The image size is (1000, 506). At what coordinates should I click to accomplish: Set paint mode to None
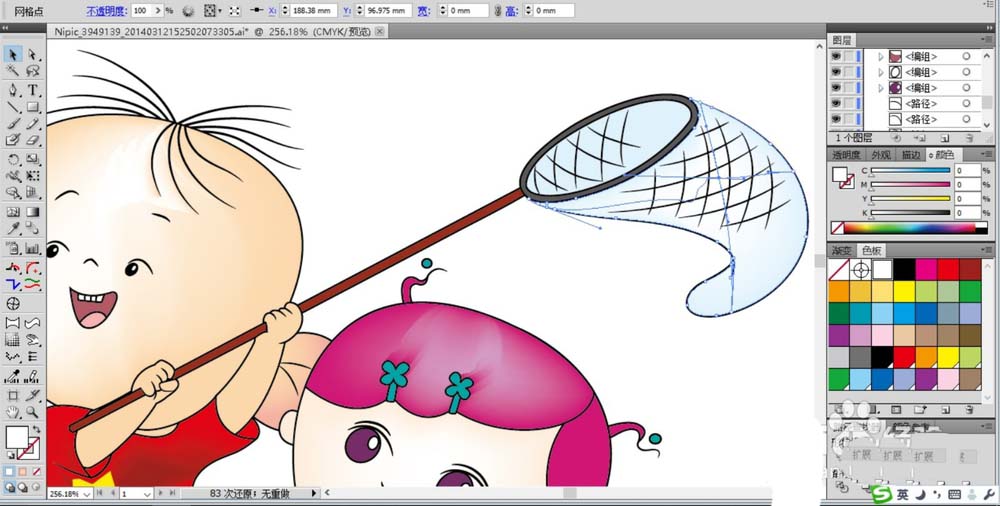36,472
